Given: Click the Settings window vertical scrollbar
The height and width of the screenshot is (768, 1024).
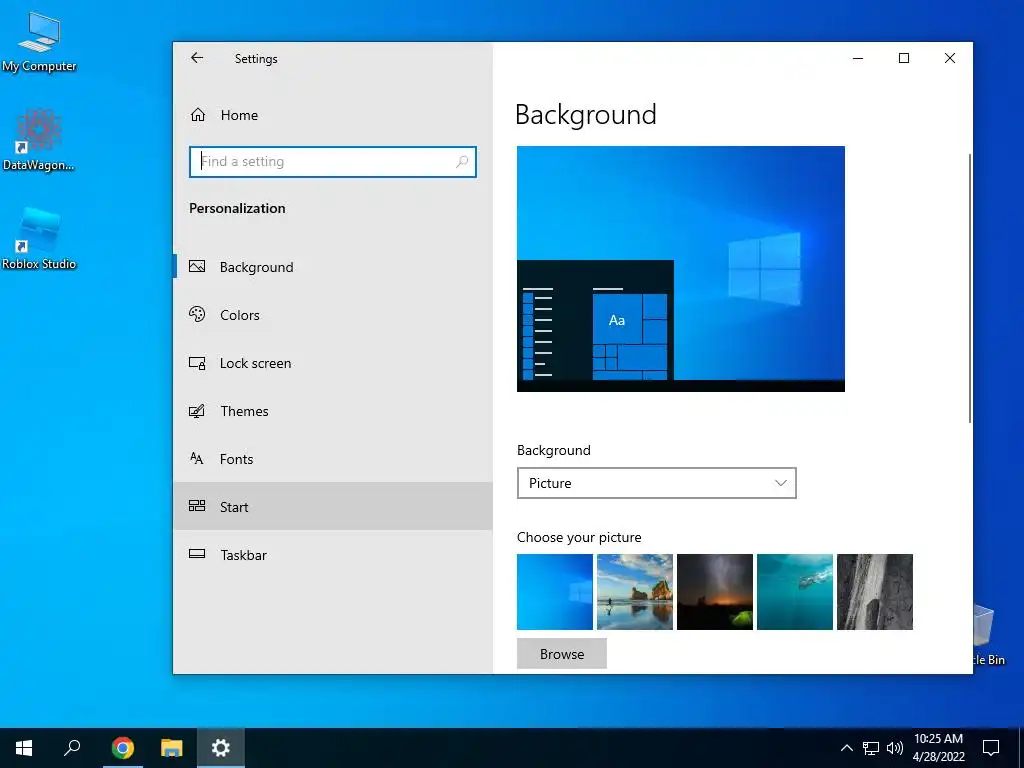Looking at the screenshot, I should point(969,287).
